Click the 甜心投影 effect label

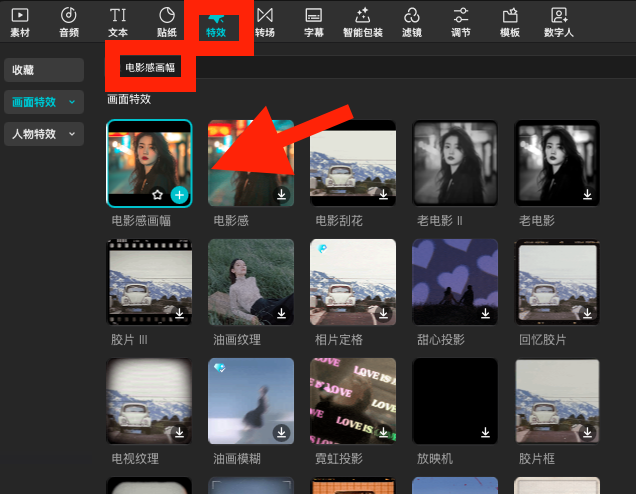pyautogui.click(x=441, y=339)
